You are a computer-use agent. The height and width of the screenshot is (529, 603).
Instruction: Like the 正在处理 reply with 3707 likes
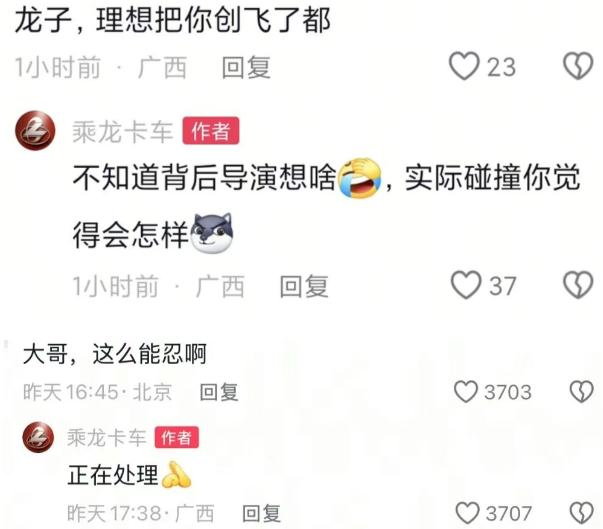467,513
